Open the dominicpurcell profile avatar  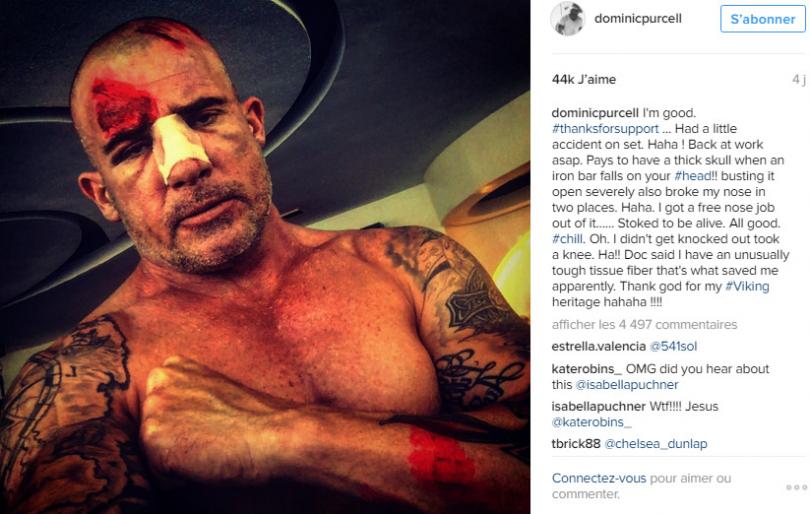point(567,19)
